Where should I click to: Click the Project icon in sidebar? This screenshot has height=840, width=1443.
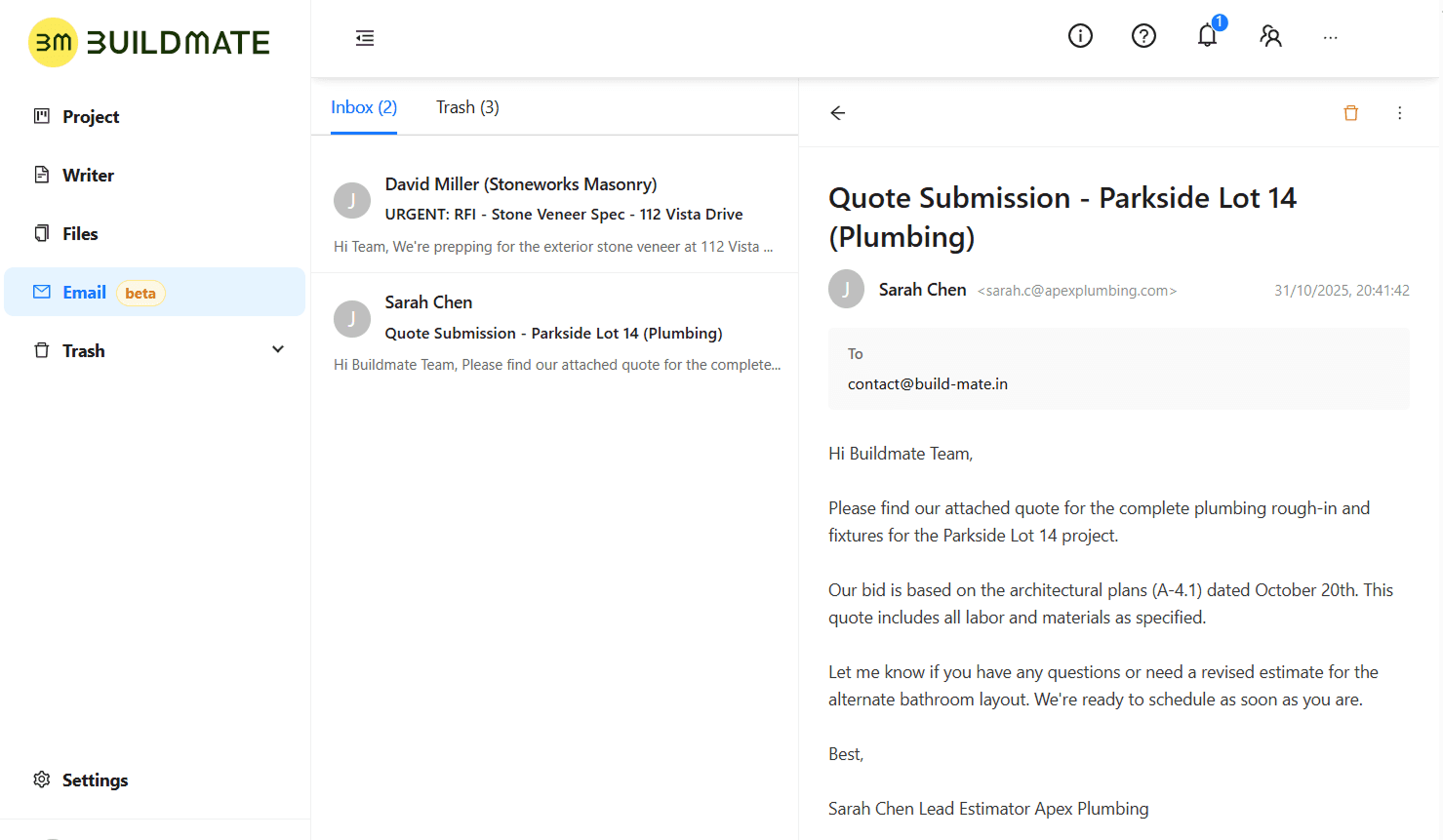(x=42, y=116)
